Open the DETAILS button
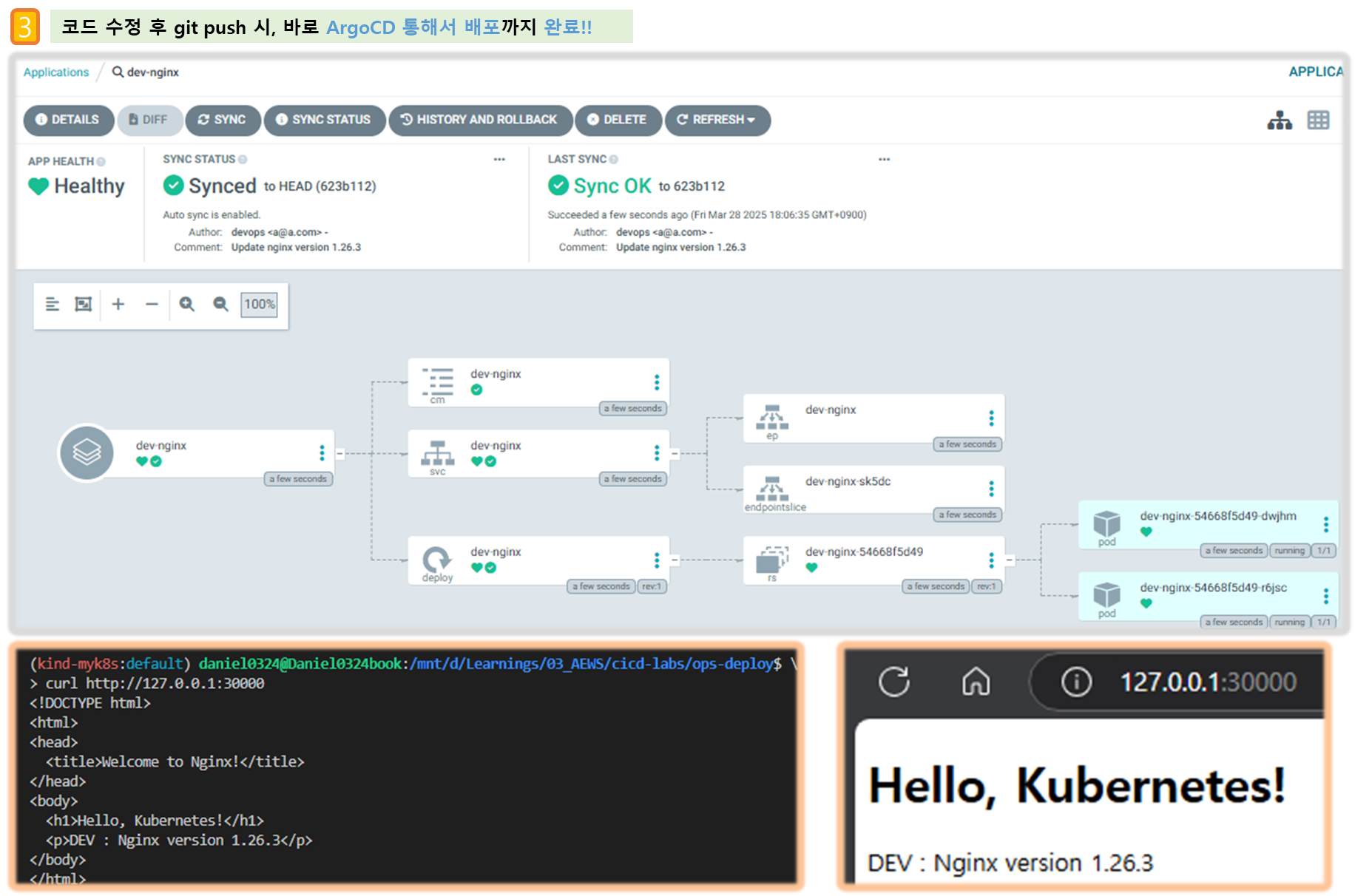 tap(68, 120)
